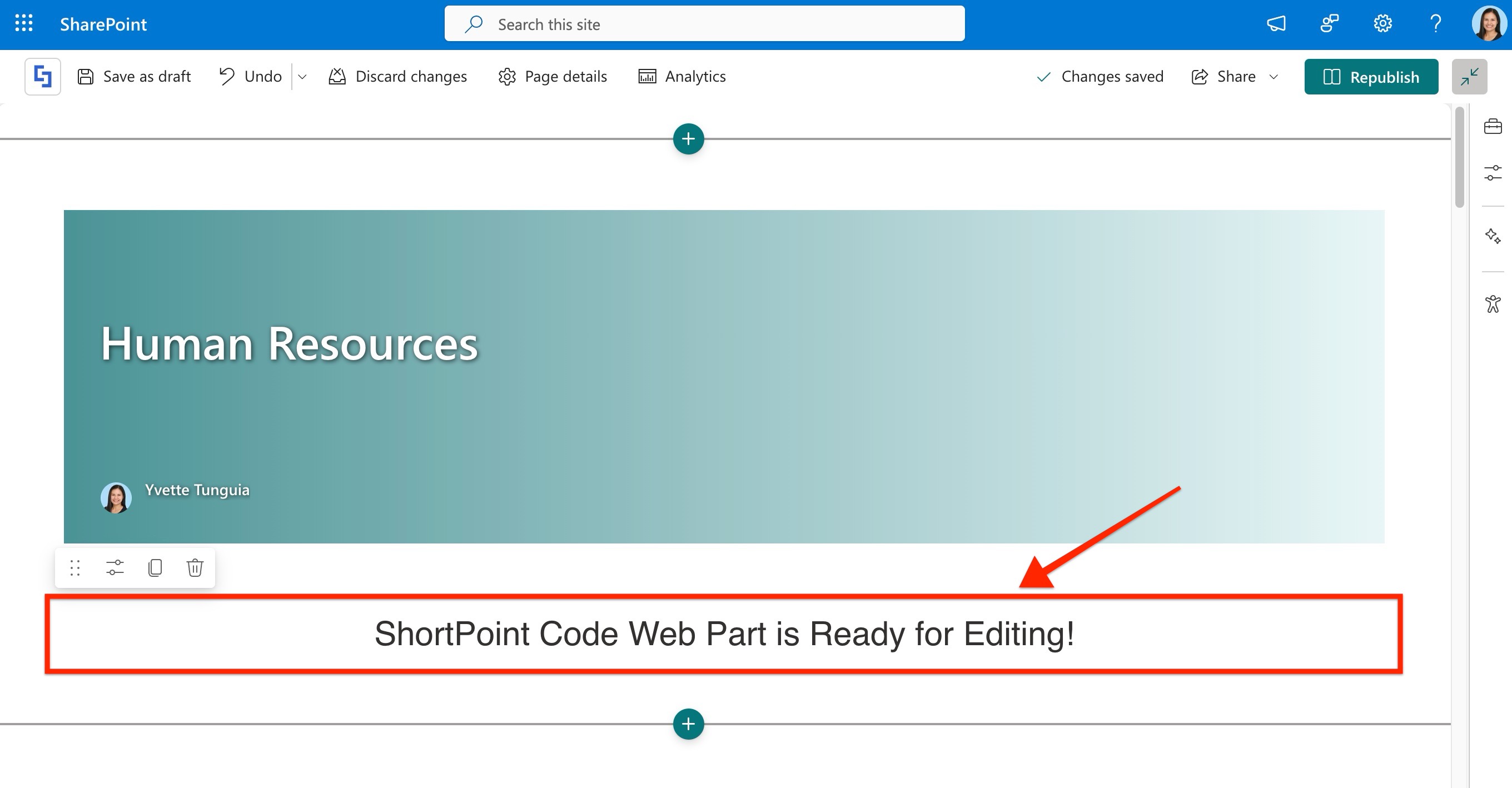
Task: Open the web part toolbox briefcase icon
Action: 1493,126
